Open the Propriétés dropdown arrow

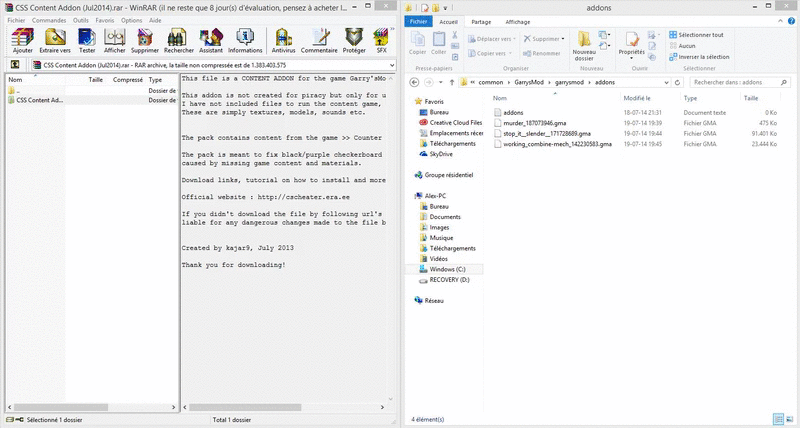coord(632,58)
